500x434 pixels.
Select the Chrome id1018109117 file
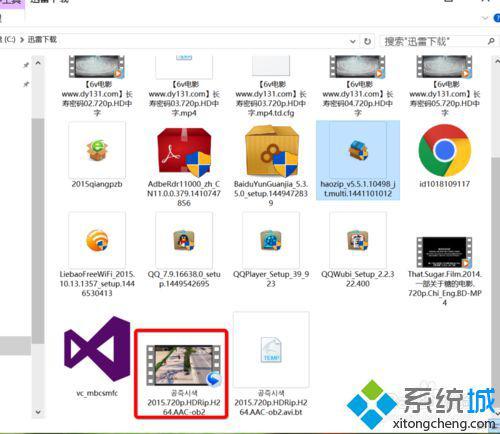click(444, 150)
